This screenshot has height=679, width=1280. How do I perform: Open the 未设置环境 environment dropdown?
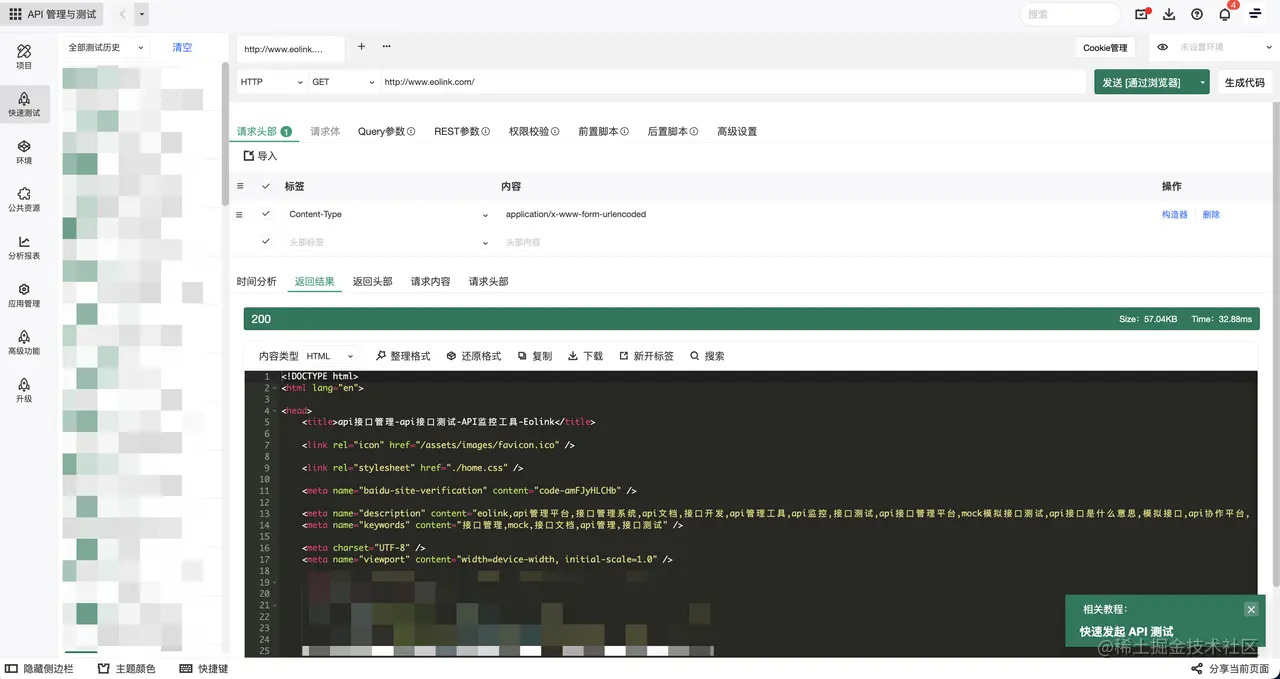[x=1223, y=47]
